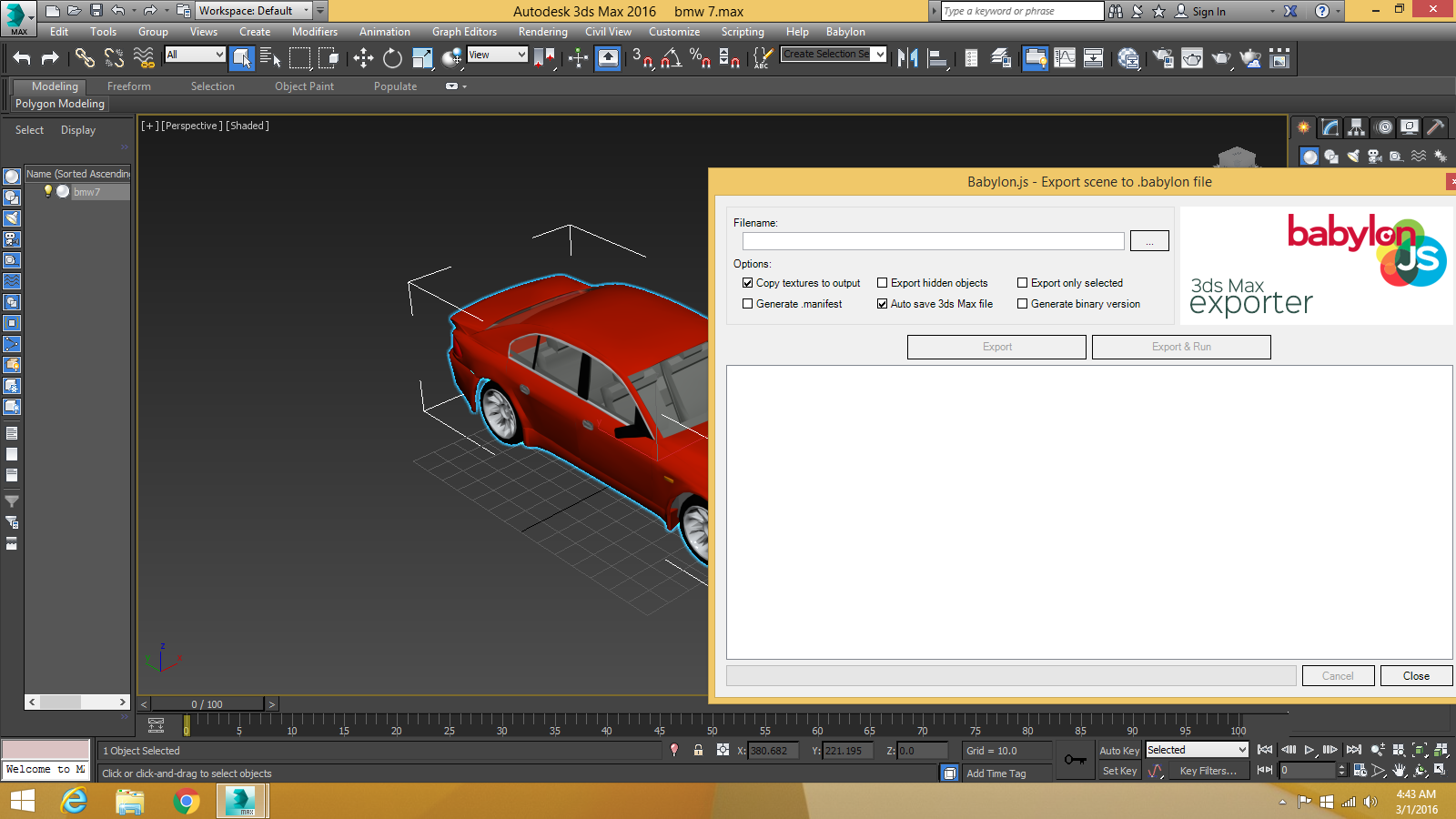Switch to the Freeform ribbon tab
Viewport: 1456px width, 819px height.
click(129, 86)
